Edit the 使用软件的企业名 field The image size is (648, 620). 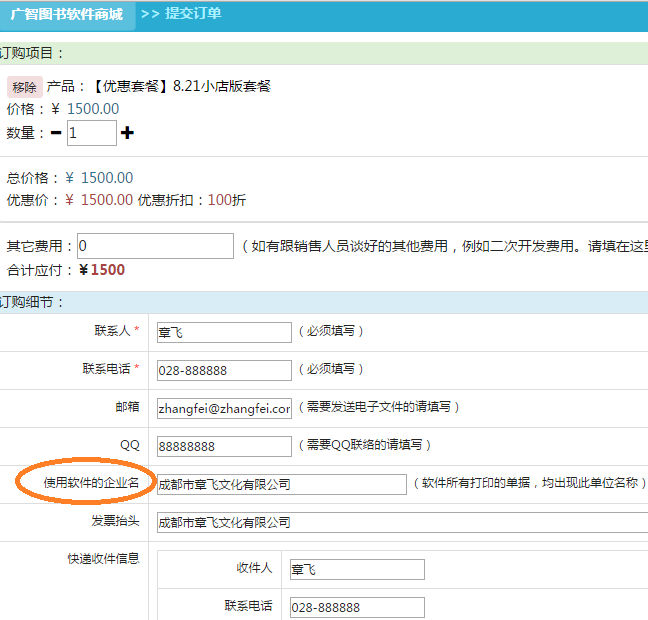(x=282, y=484)
